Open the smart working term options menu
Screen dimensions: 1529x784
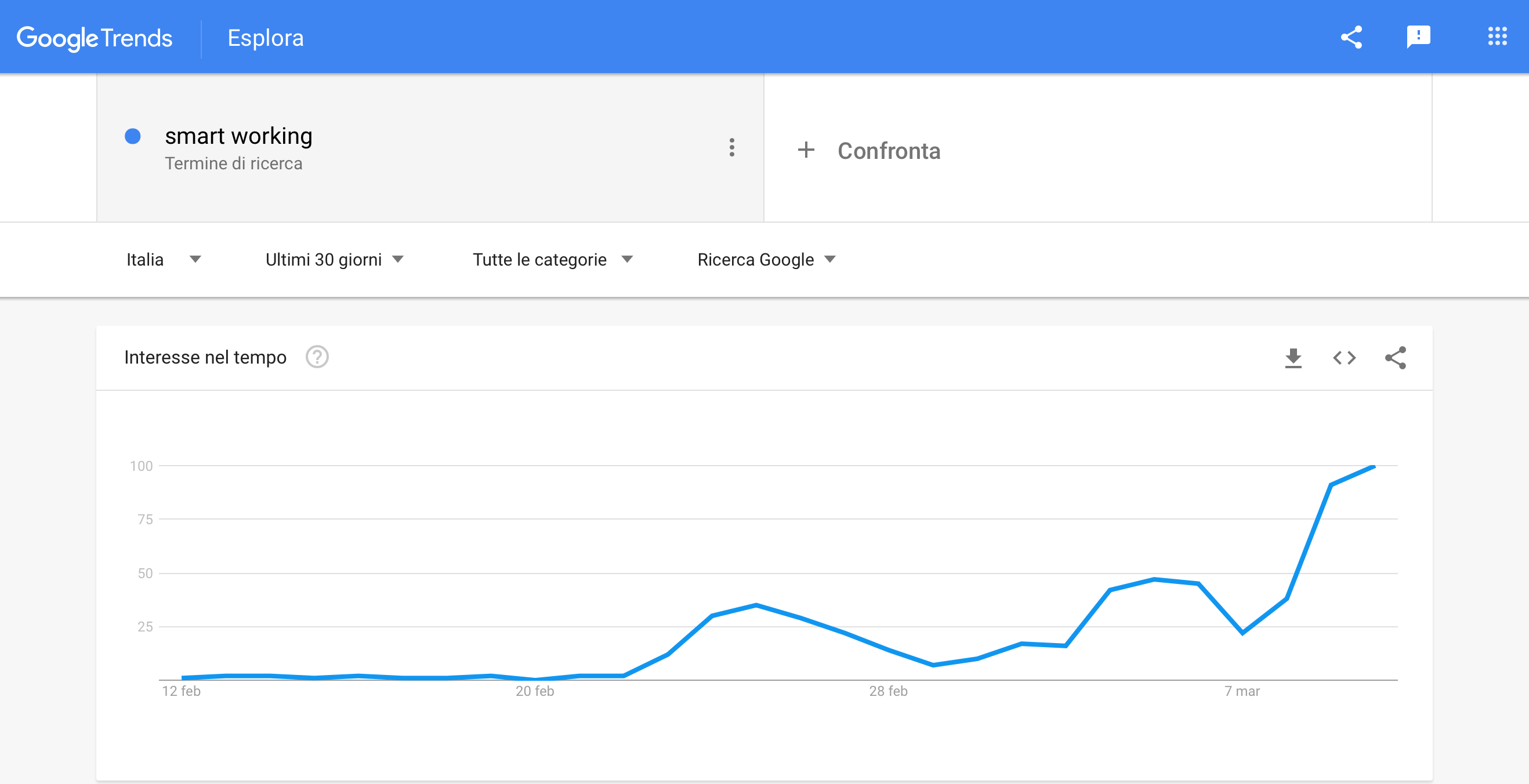[x=732, y=147]
